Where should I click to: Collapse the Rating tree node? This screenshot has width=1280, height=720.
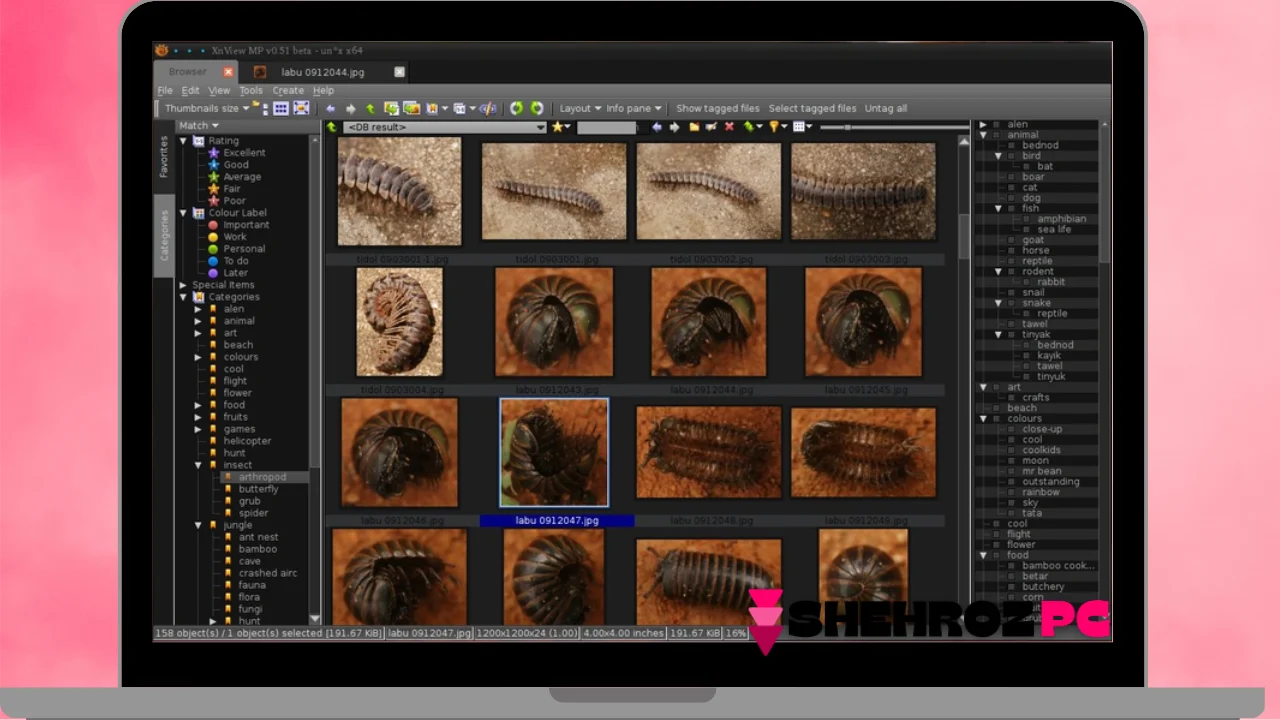pos(183,141)
